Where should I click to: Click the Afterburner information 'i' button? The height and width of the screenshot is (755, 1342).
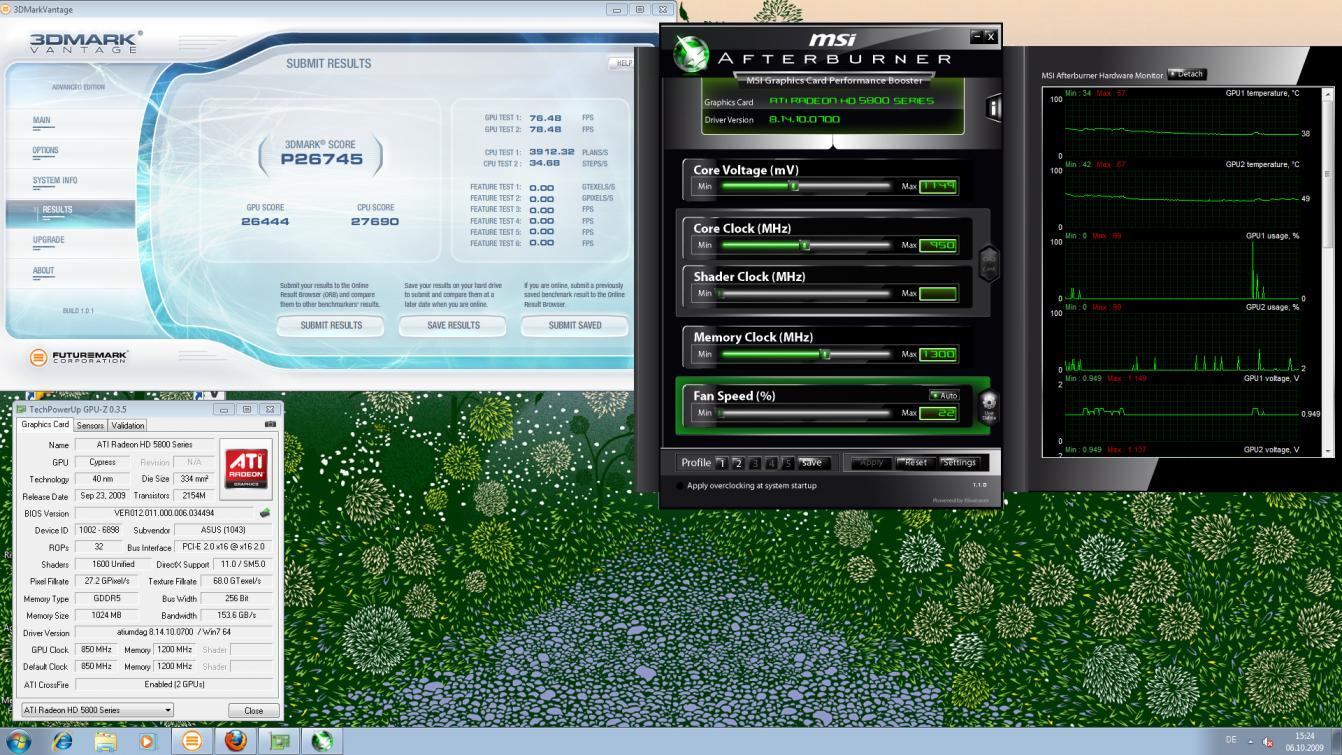point(993,108)
